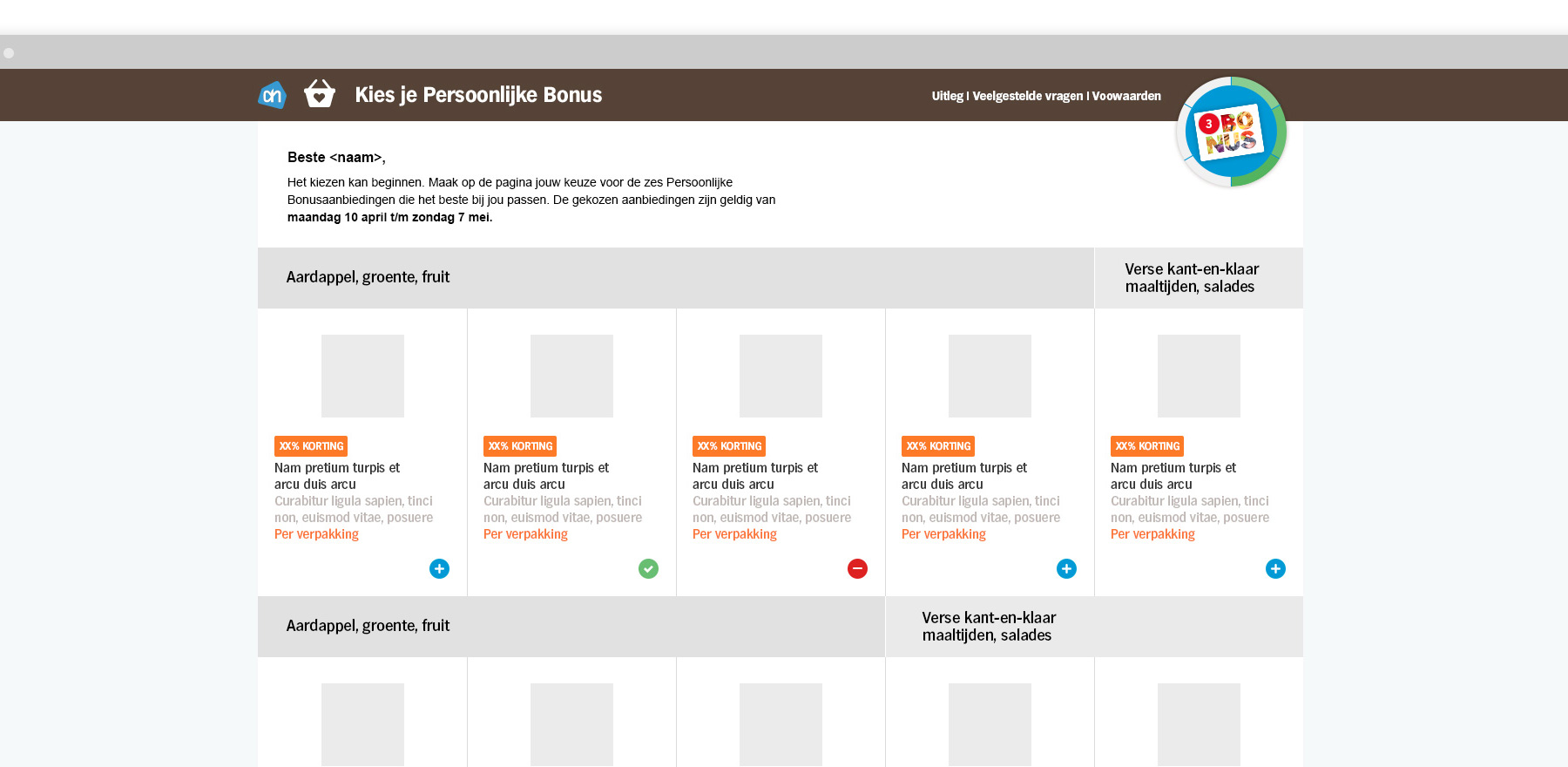Viewport: 1568px width, 767px height.
Task: Click the fourth product title text
Action: 963,476
